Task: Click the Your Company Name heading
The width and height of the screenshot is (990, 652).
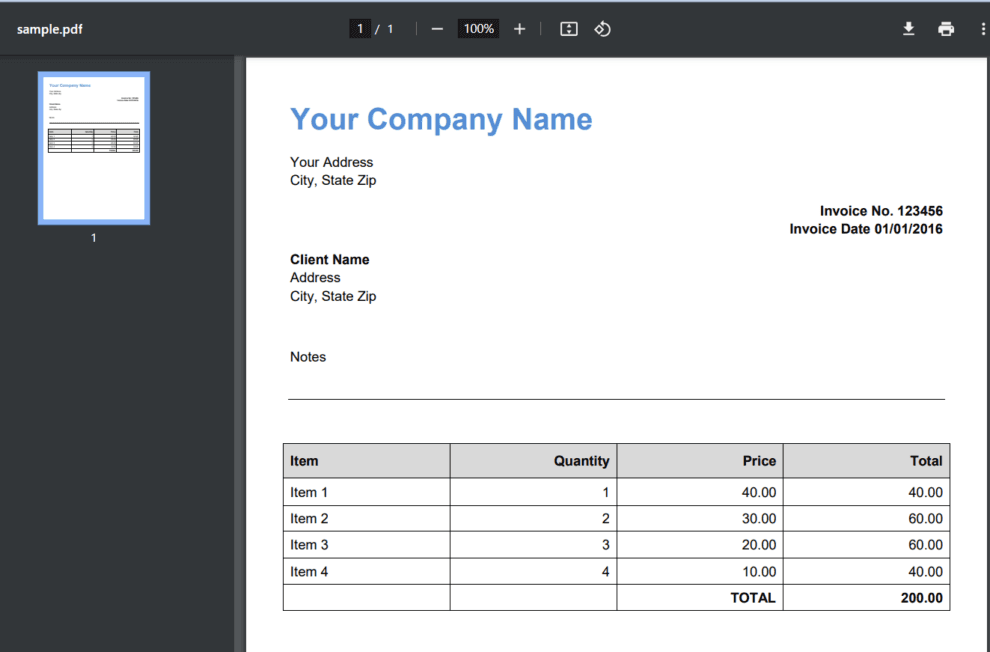Action: pyautogui.click(x=440, y=119)
